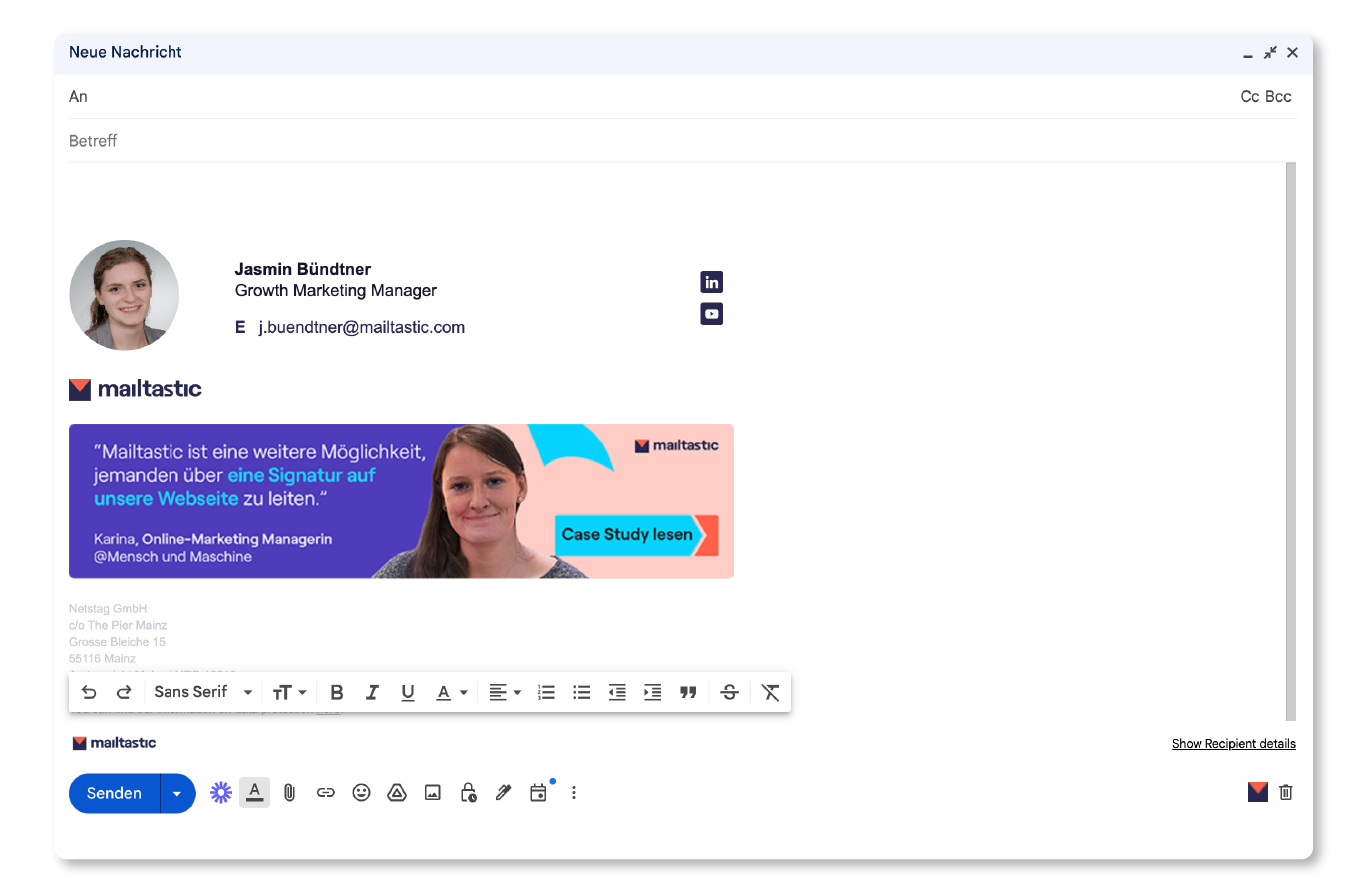This screenshot has height=882, width=1372.
Task: Apply block quote formatting
Action: 688,692
